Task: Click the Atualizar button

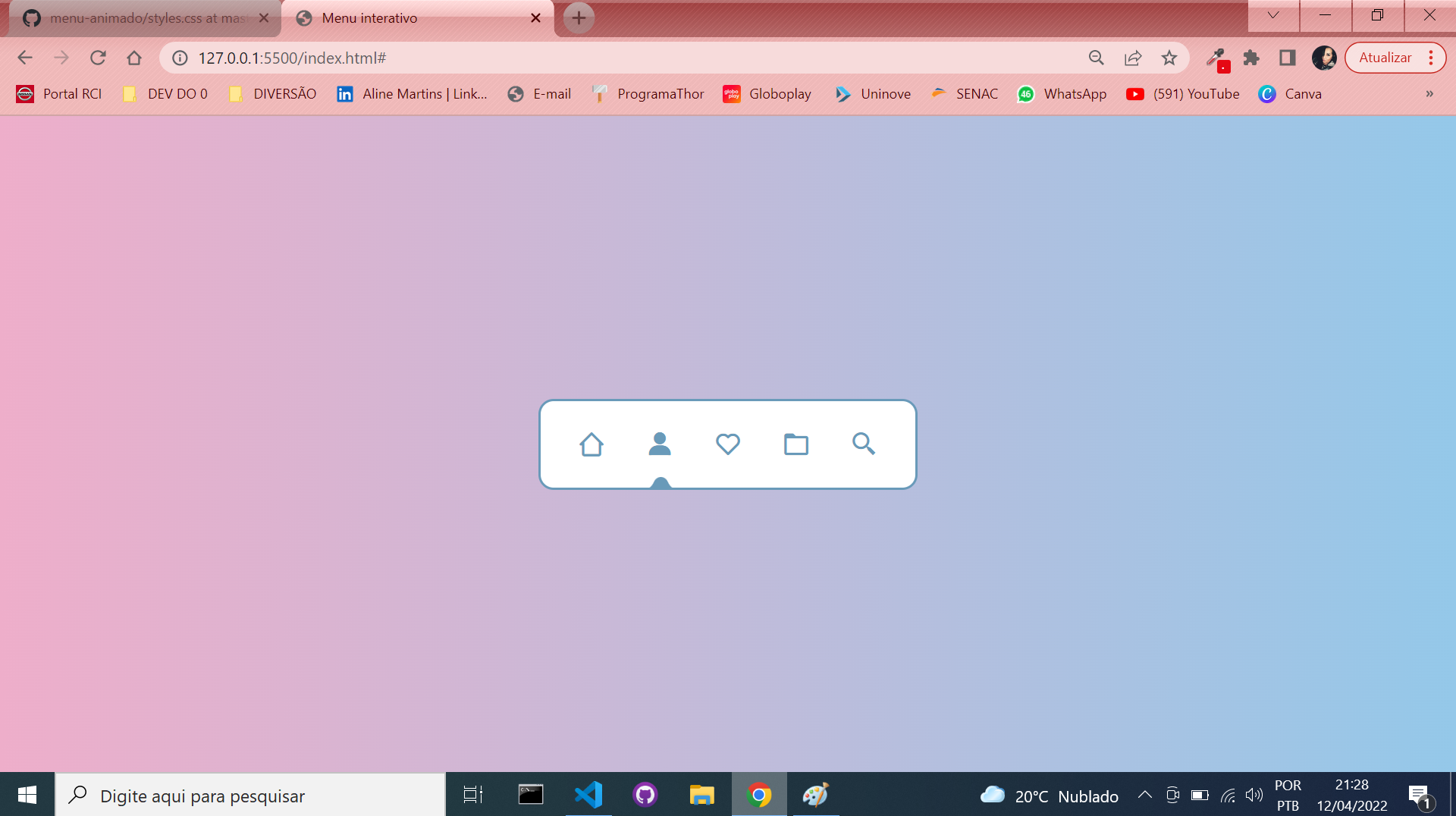Action: tap(1387, 58)
